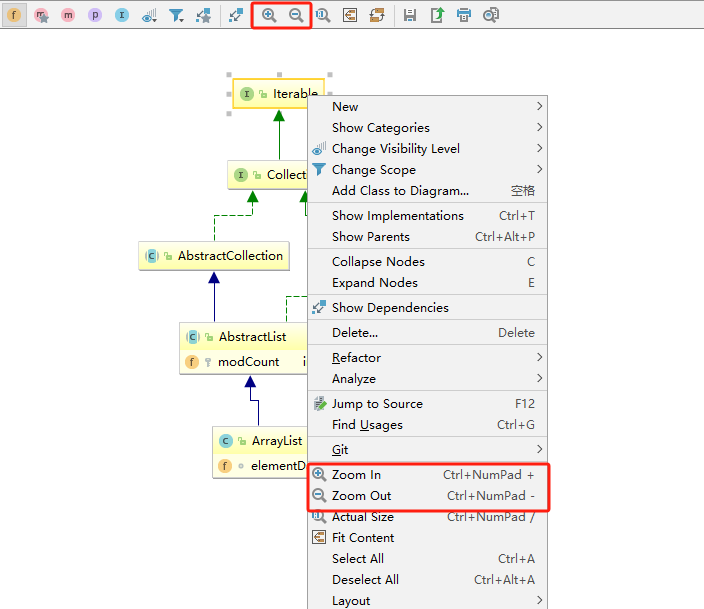Click the Save Diagram floppy icon

click(x=409, y=15)
